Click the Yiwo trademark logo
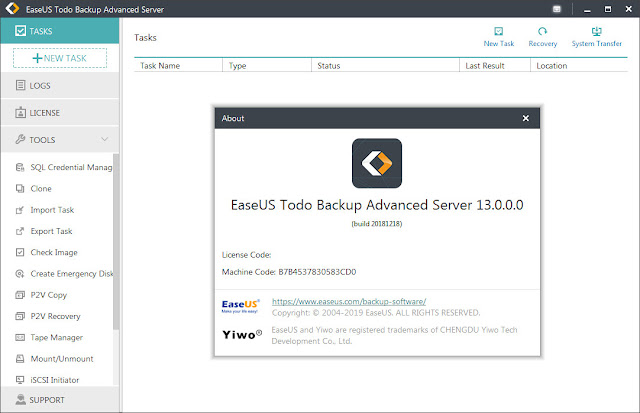 pyautogui.click(x=242, y=335)
